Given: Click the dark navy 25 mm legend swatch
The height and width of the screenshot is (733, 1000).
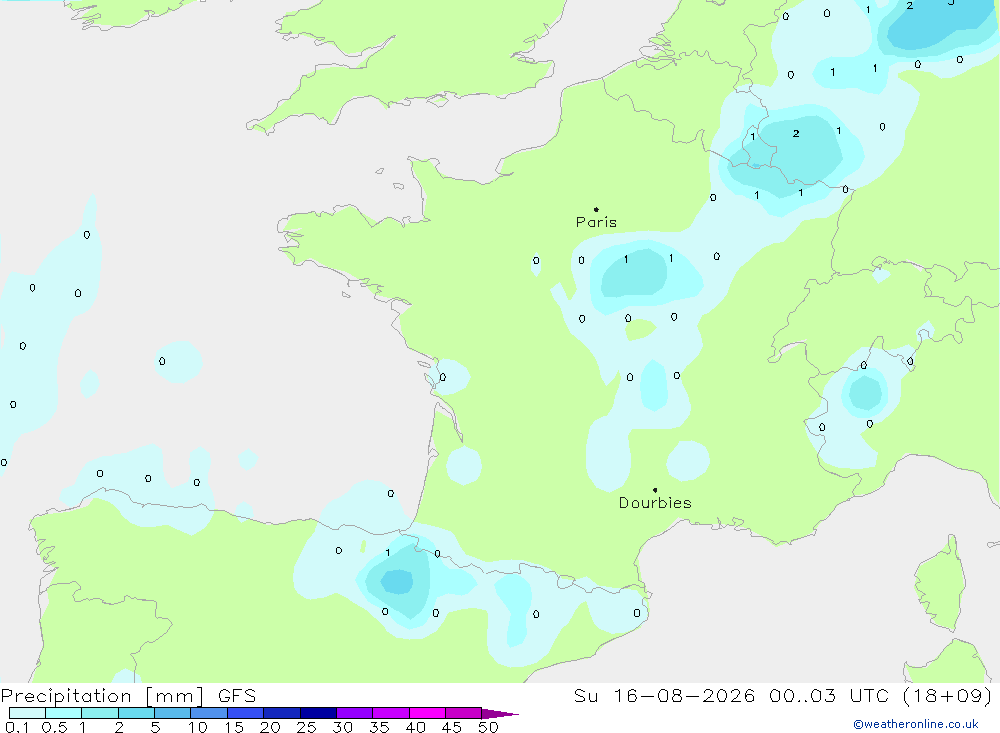Looking at the screenshot, I should [318, 713].
